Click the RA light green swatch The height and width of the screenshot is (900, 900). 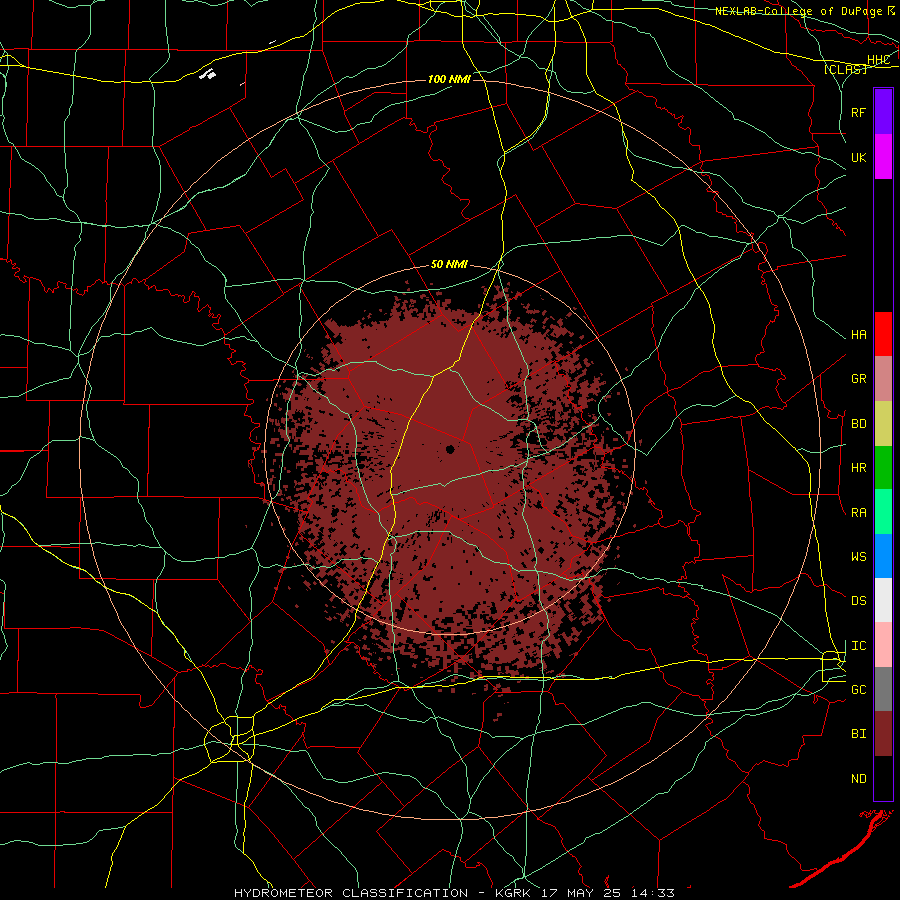(x=883, y=512)
